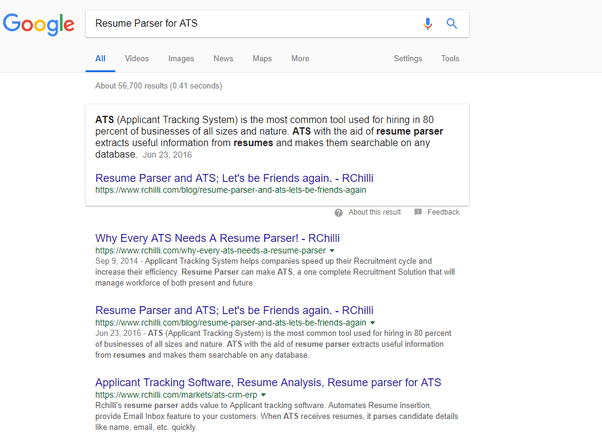The height and width of the screenshot is (445, 602).
Task: Open the More search categories menu
Action: click(x=300, y=58)
